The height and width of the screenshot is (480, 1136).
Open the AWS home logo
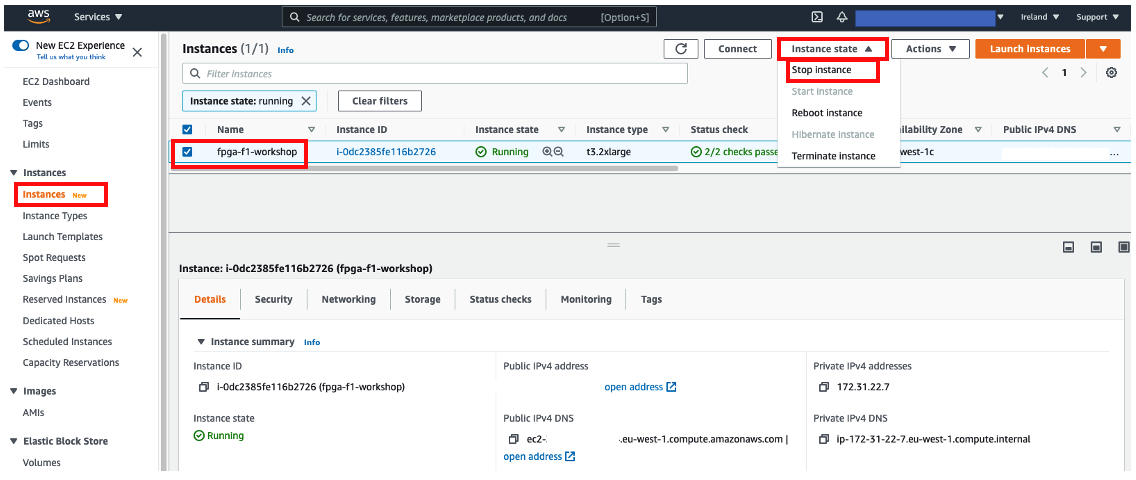tap(38, 16)
